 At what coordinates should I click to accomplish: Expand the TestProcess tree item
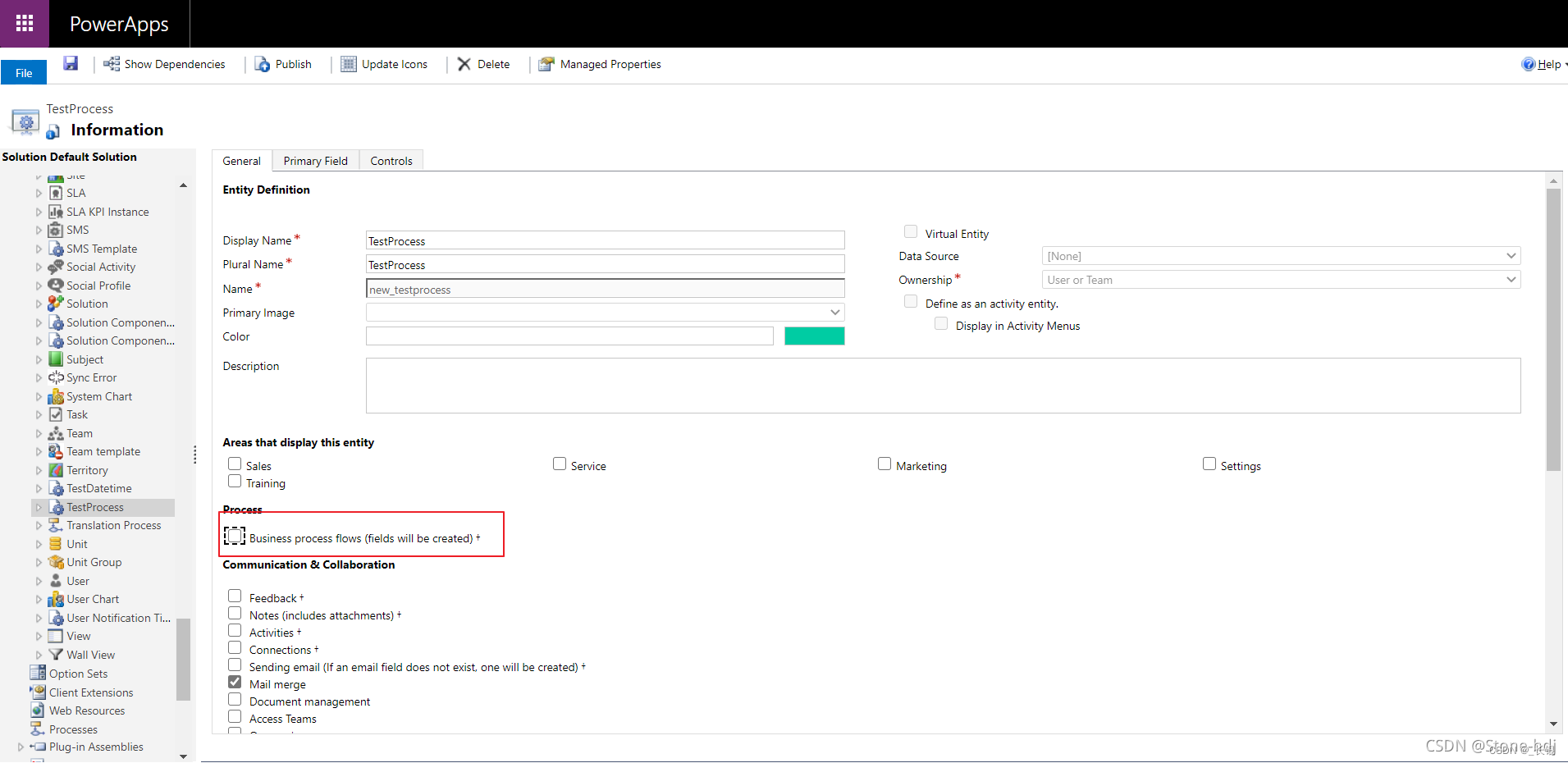(x=39, y=507)
